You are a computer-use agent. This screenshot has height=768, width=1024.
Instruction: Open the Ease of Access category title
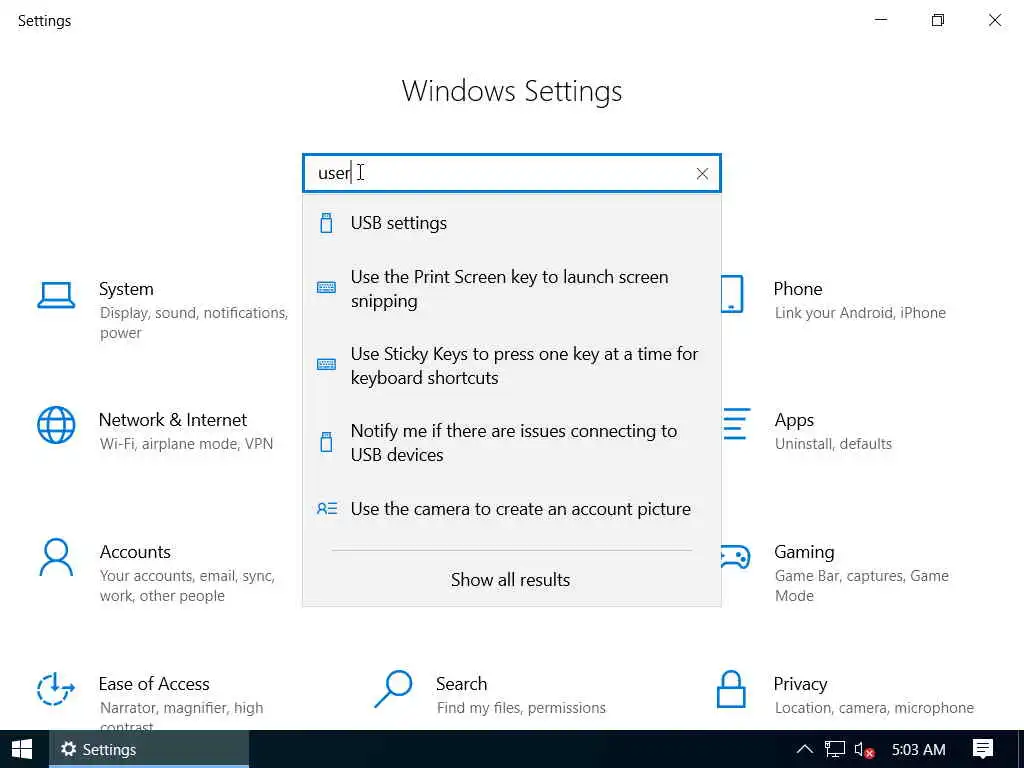click(154, 684)
